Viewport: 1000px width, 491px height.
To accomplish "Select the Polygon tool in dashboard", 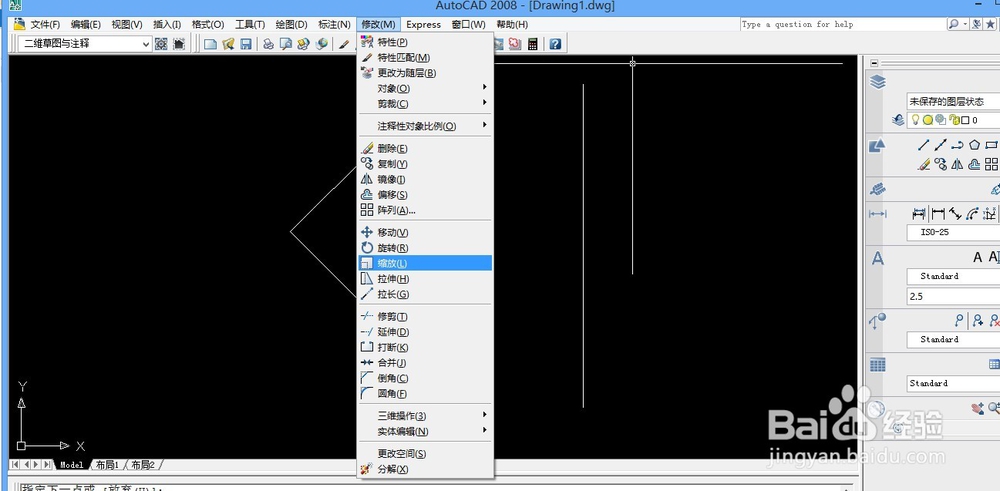I will point(974,145).
